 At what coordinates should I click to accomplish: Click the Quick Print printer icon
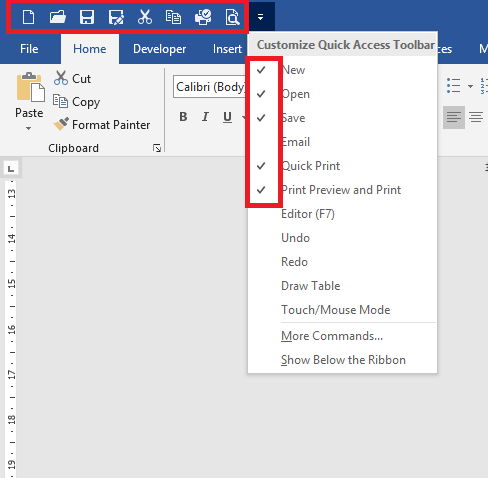pos(203,17)
